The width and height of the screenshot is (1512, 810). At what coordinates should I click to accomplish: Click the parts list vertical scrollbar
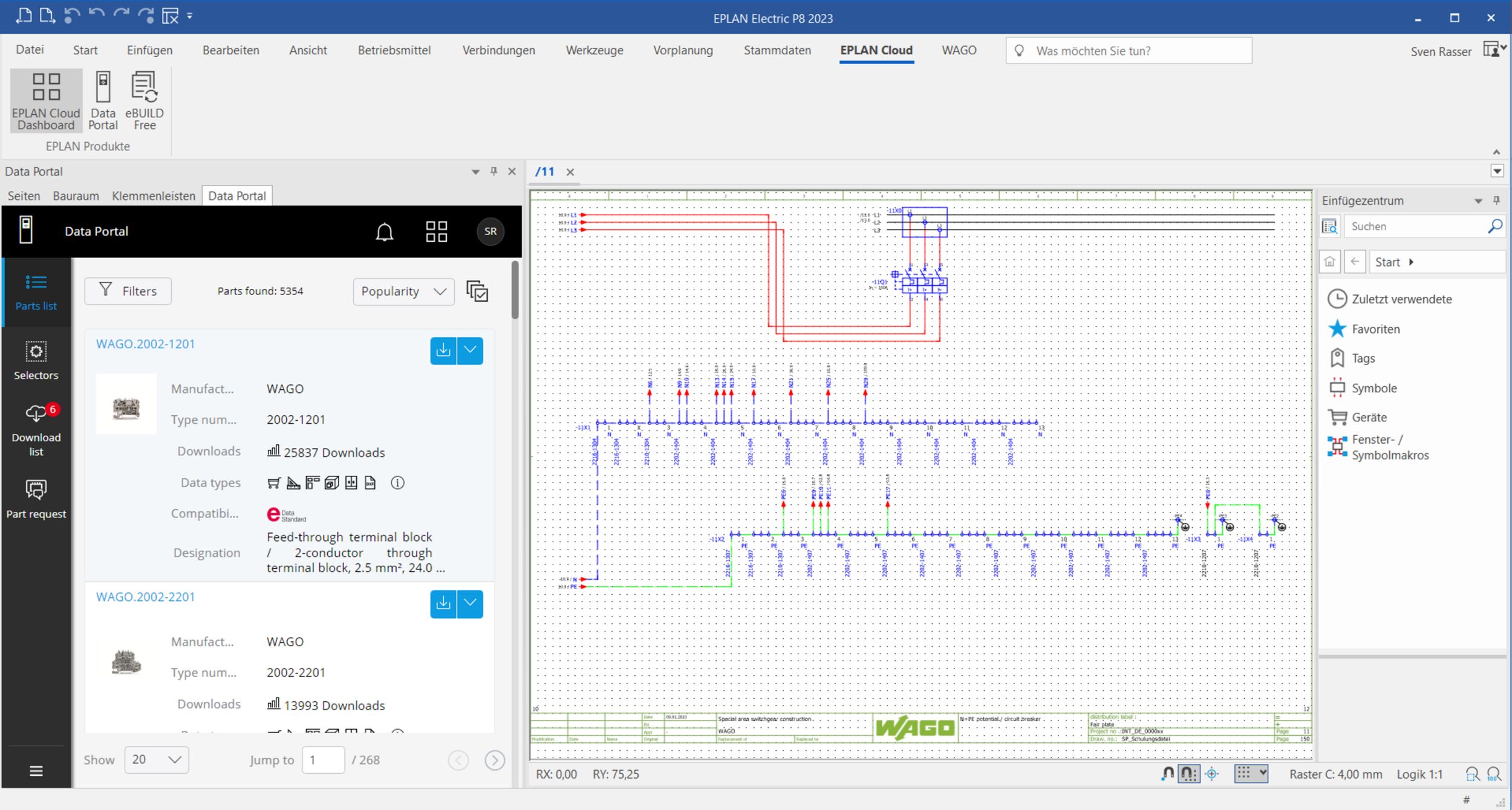[515, 290]
